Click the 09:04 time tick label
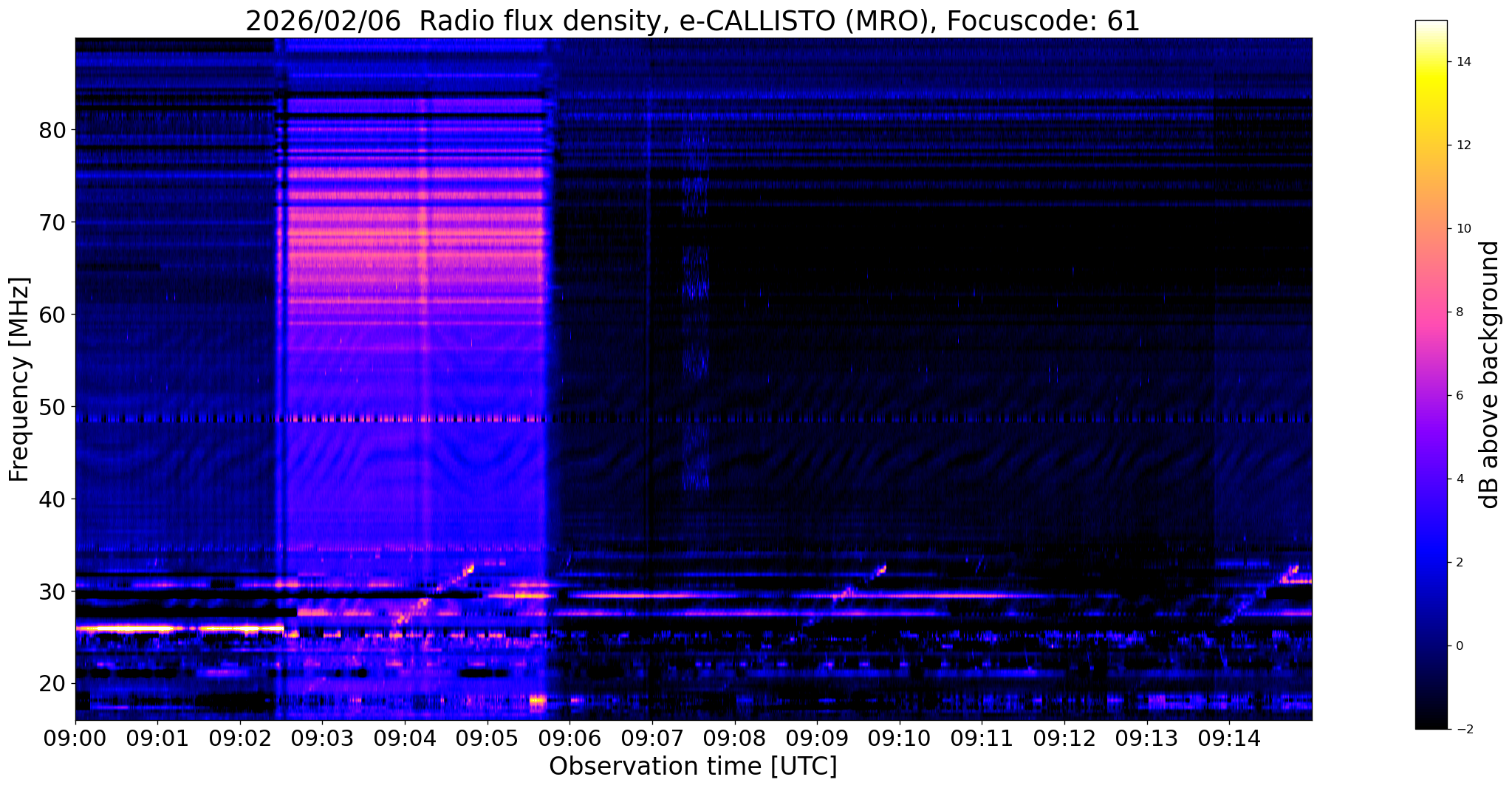1512x788 pixels. (x=405, y=739)
